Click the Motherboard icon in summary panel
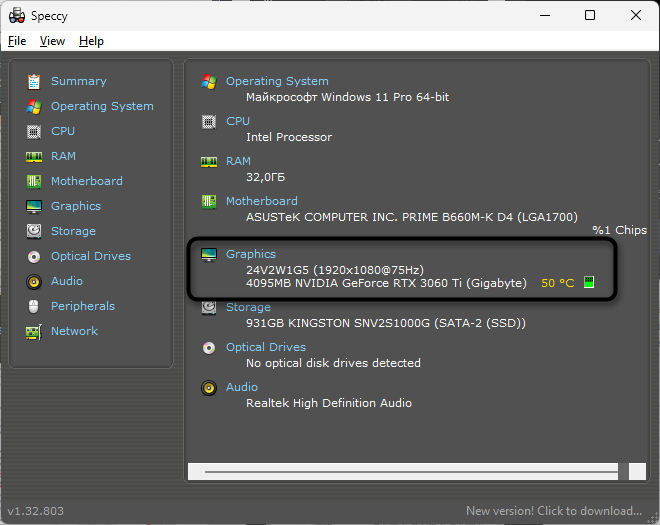660x525 pixels. tap(209, 202)
